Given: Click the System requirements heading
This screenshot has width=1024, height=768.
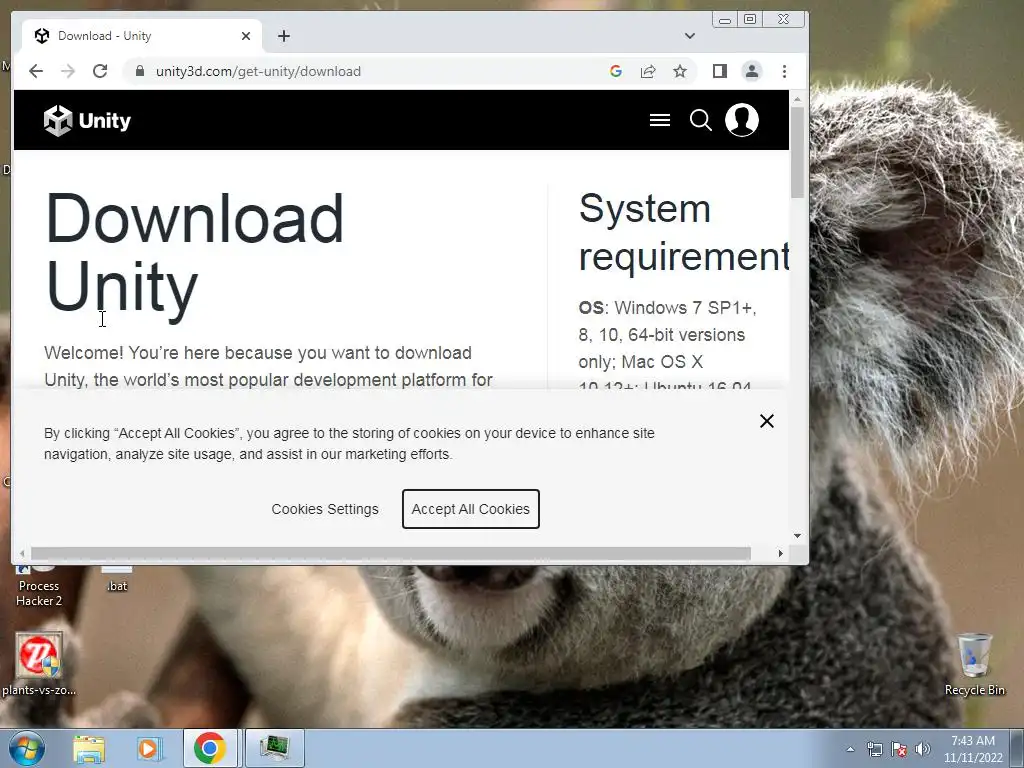Looking at the screenshot, I should pyautogui.click(x=684, y=232).
